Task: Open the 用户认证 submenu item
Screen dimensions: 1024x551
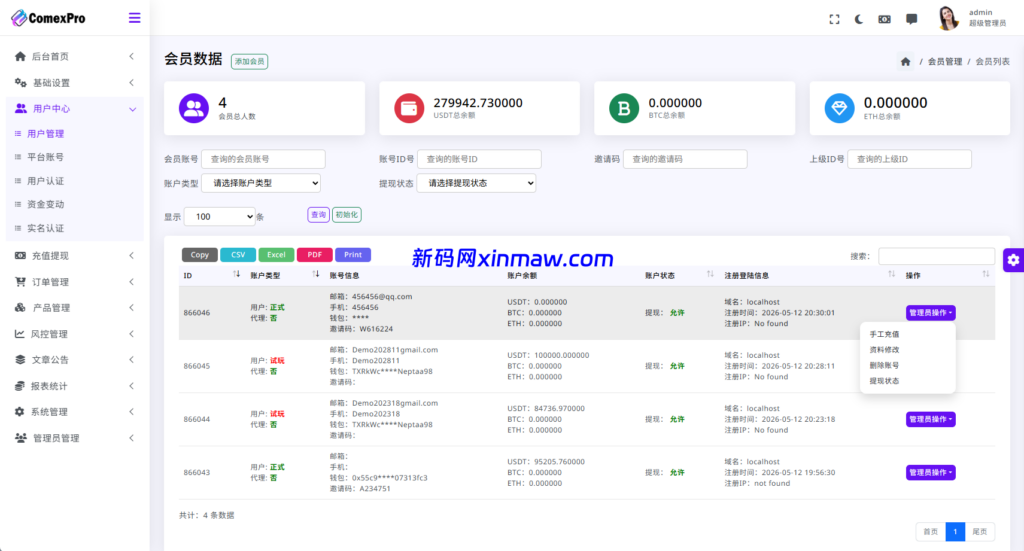Action: tap(45, 181)
